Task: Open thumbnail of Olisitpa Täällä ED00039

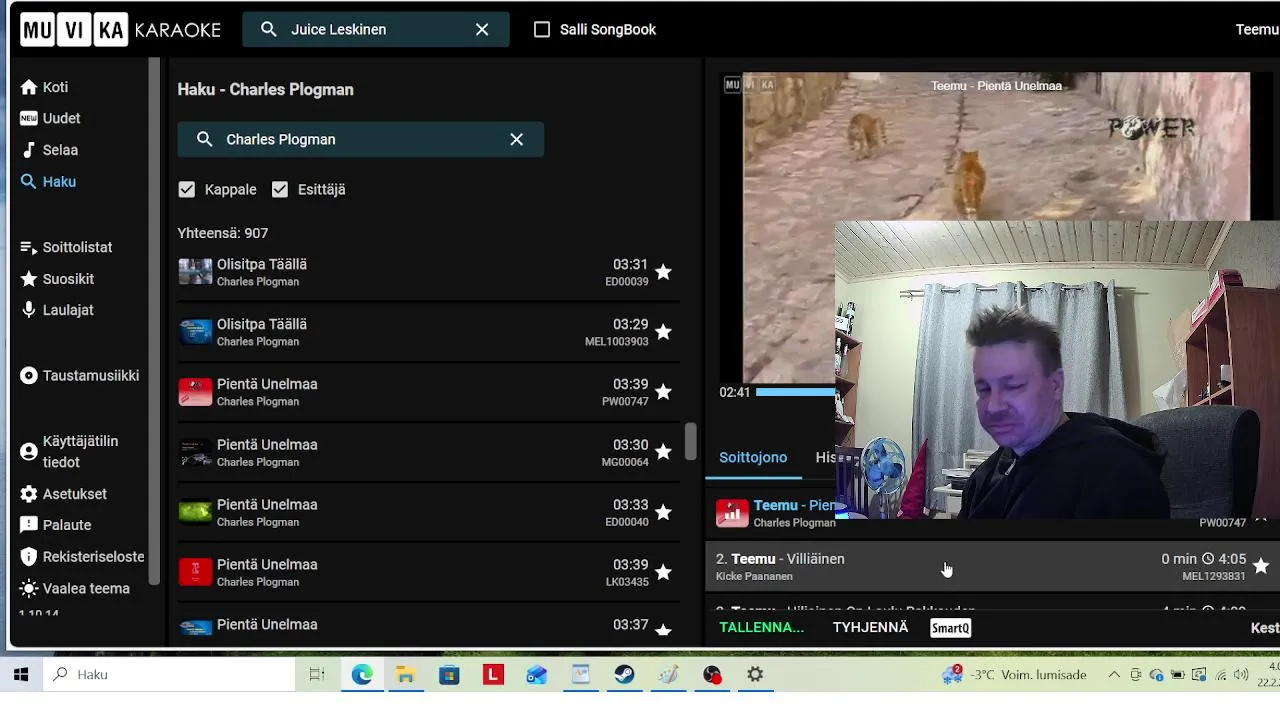Action: [195, 272]
